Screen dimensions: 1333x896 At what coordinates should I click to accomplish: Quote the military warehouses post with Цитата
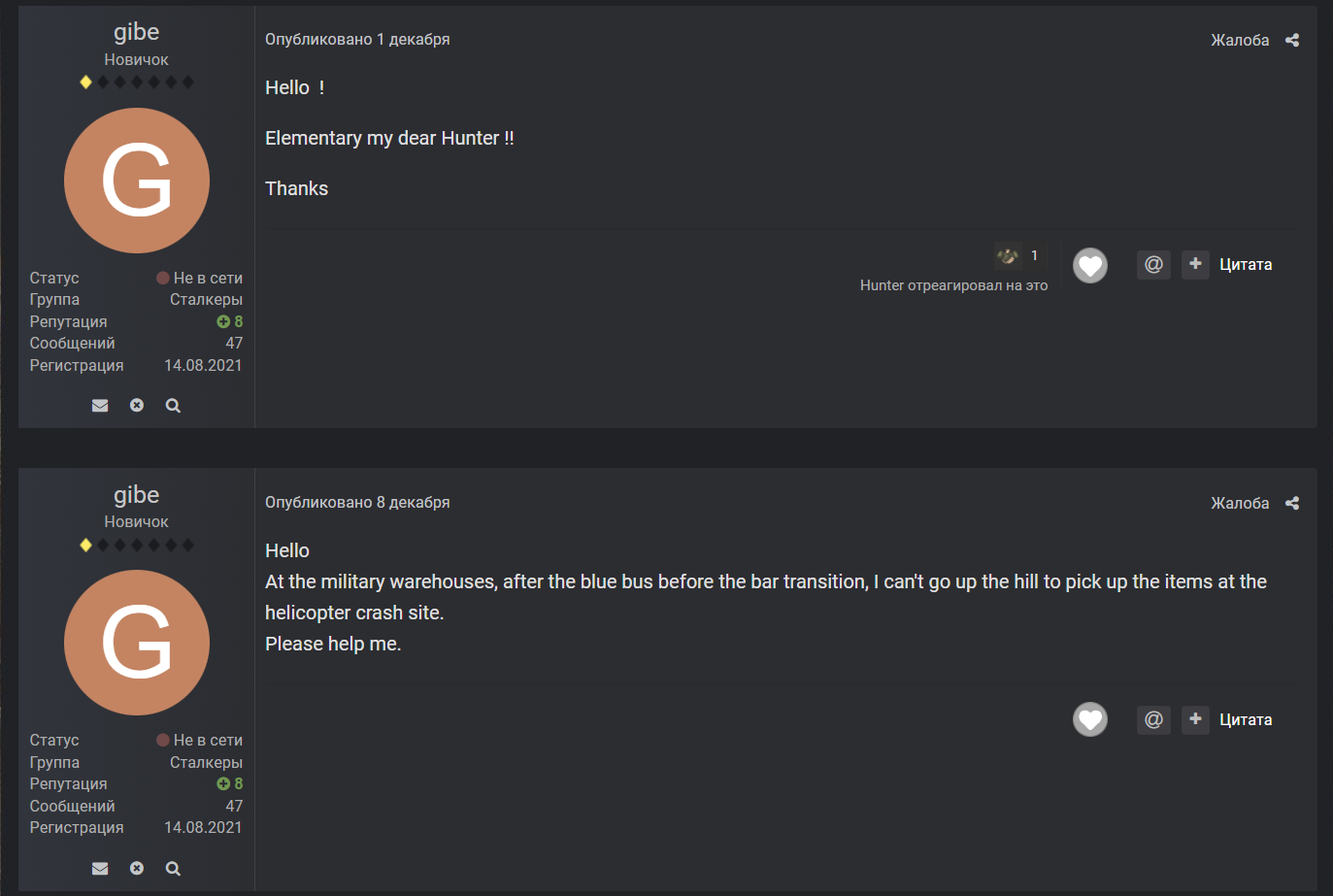tap(1246, 719)
